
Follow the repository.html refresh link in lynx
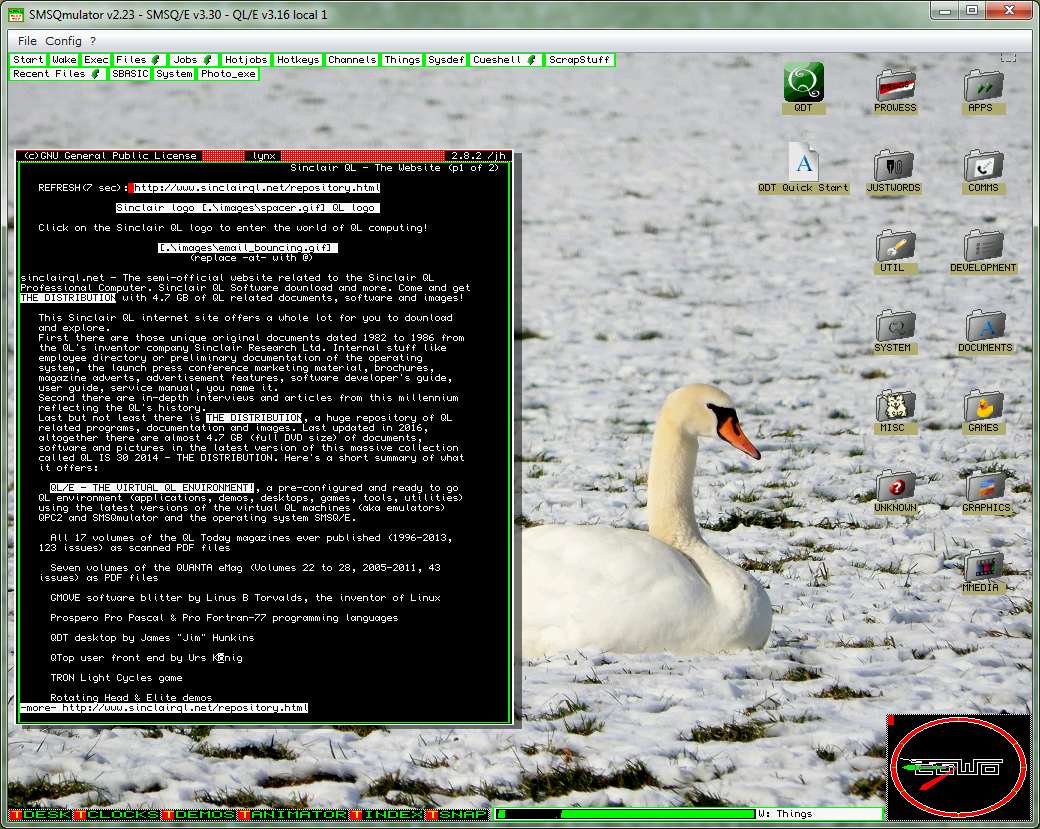257,188
